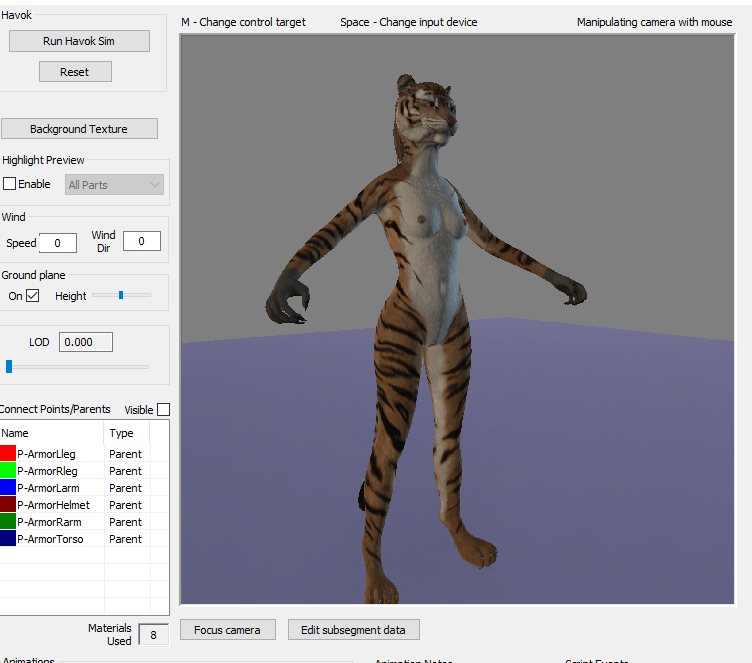The image size is (752, 663).
Task: Select the P-ArmorTorso row
Action: coord(84,539)
